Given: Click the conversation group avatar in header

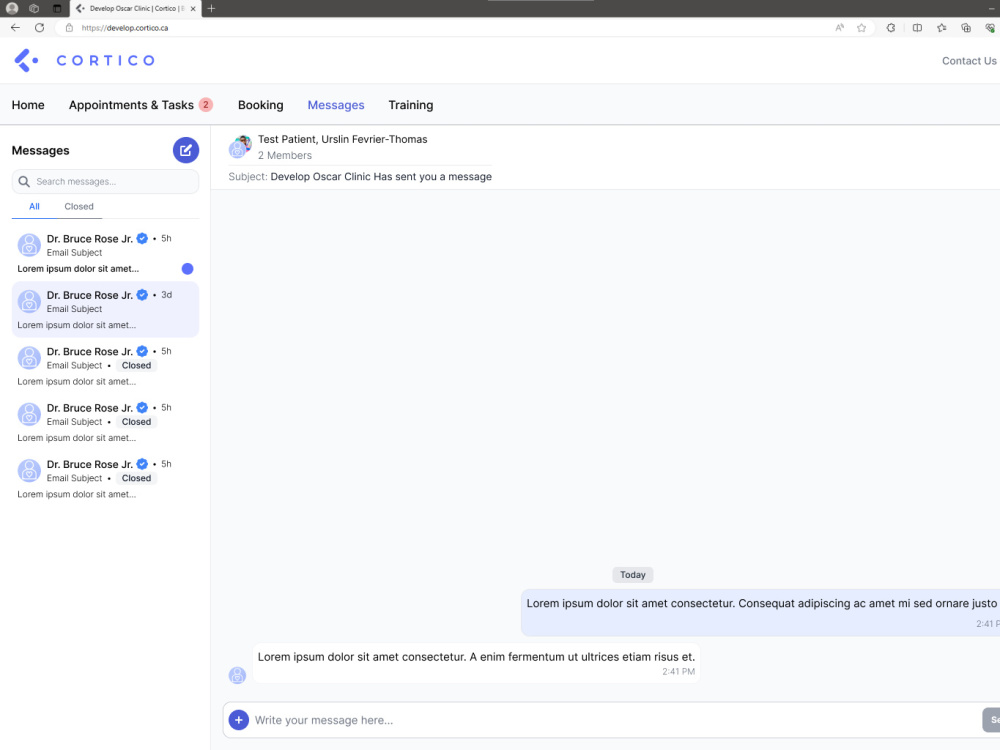Looking at the screenshot, I should point(240,146).
